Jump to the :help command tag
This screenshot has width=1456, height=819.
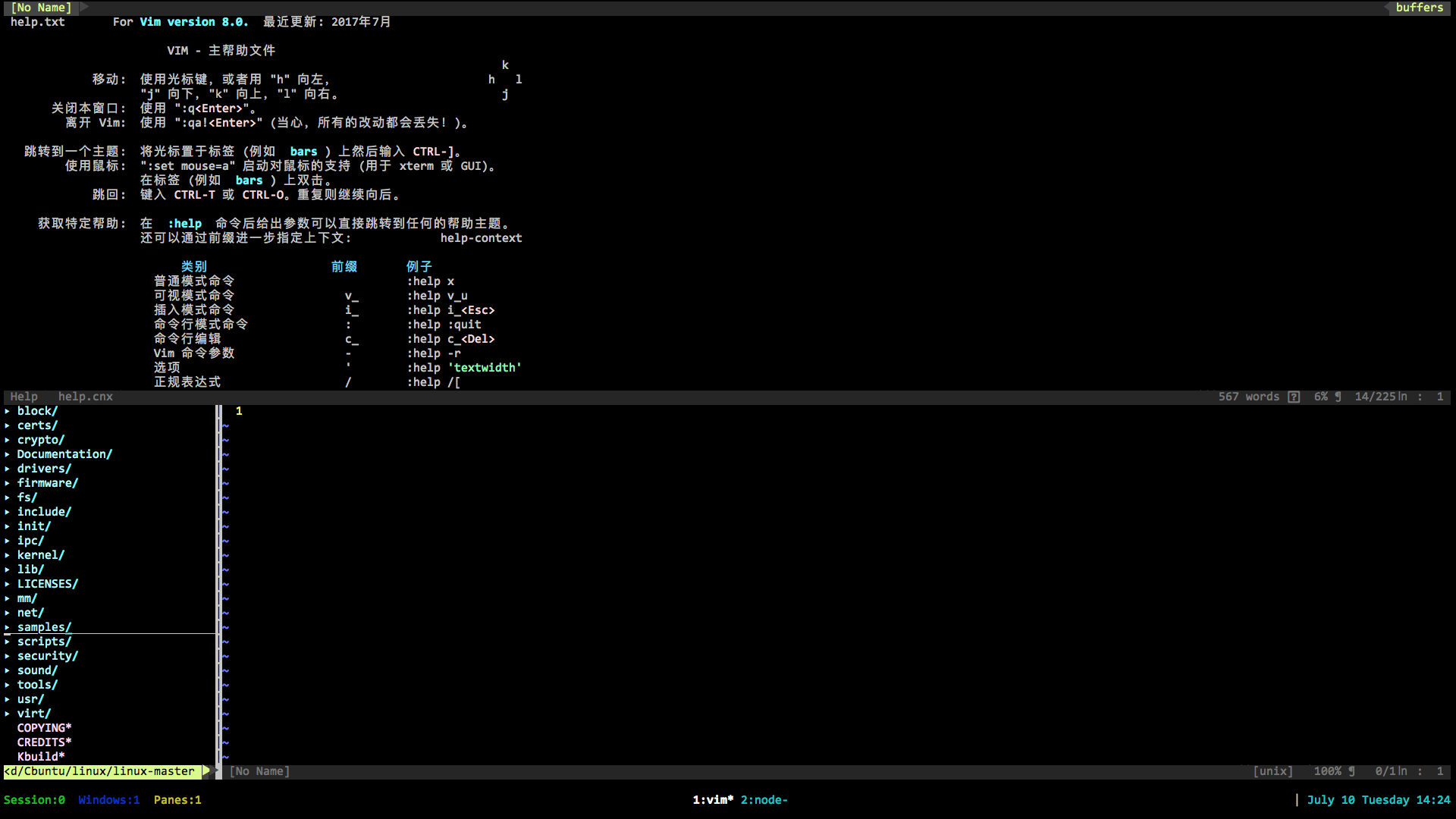click(x=185, y=224)
